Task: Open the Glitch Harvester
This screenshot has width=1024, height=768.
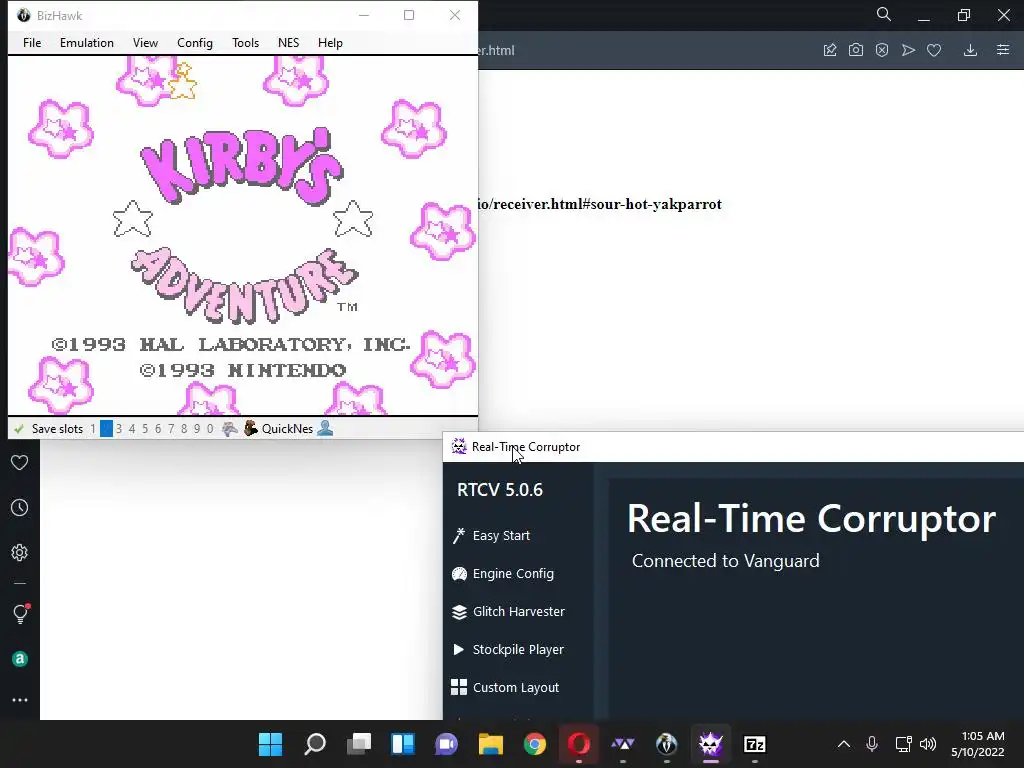Action: click(519, 611)
